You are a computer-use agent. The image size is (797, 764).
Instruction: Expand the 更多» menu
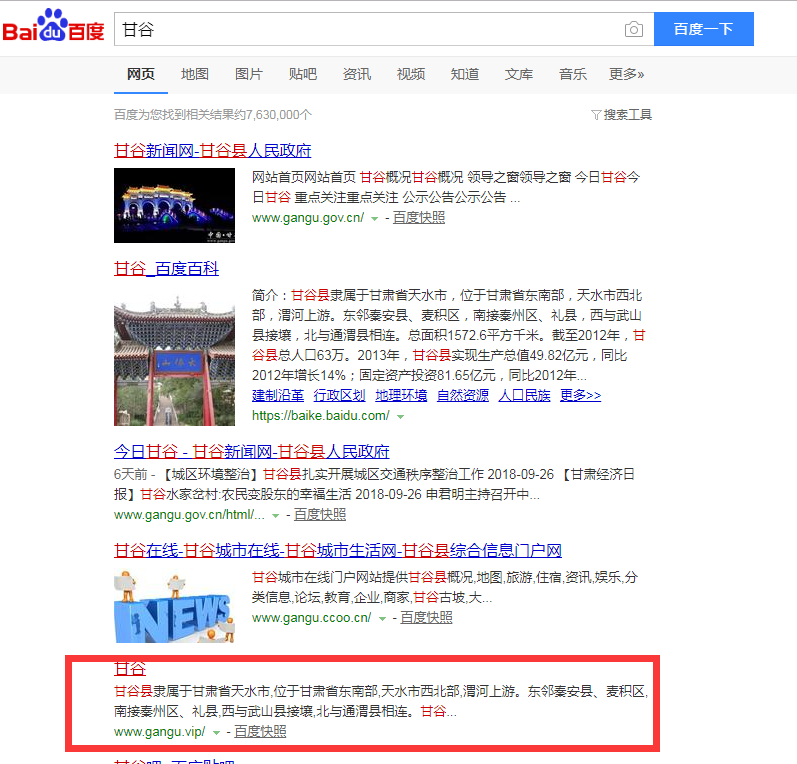(x=626, y=74)
